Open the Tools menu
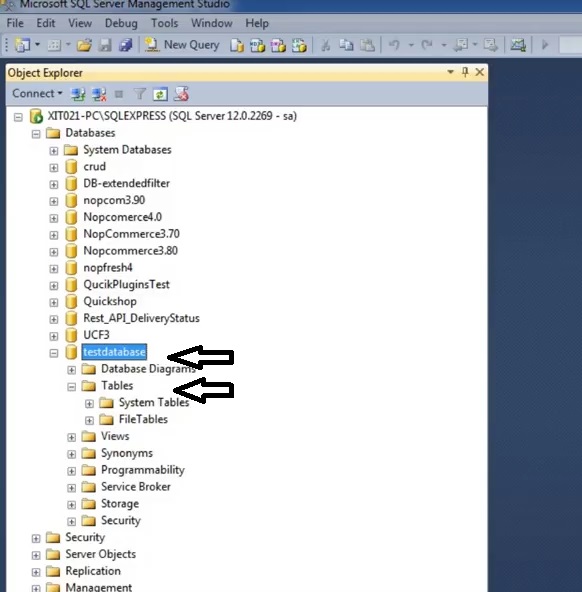The image size is (582, 592). point(165,23)
